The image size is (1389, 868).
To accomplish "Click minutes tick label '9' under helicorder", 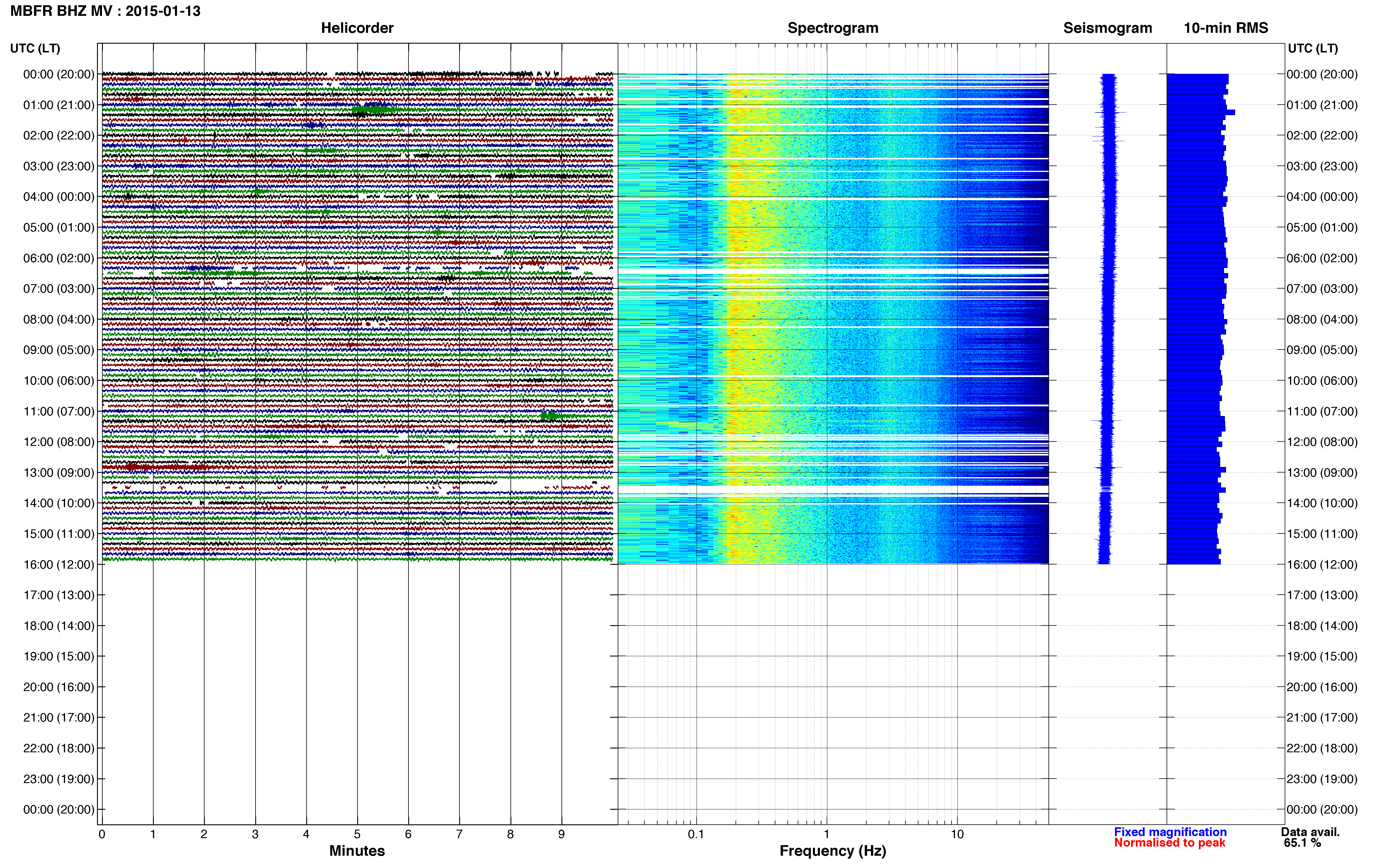I will coord(561,835).
